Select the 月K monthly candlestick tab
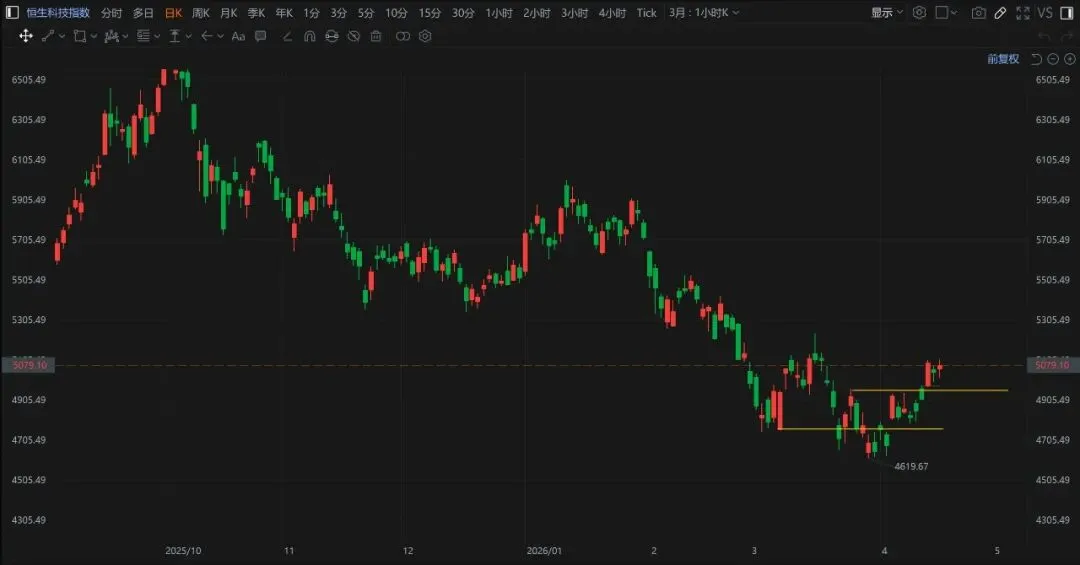 (229, 12)
